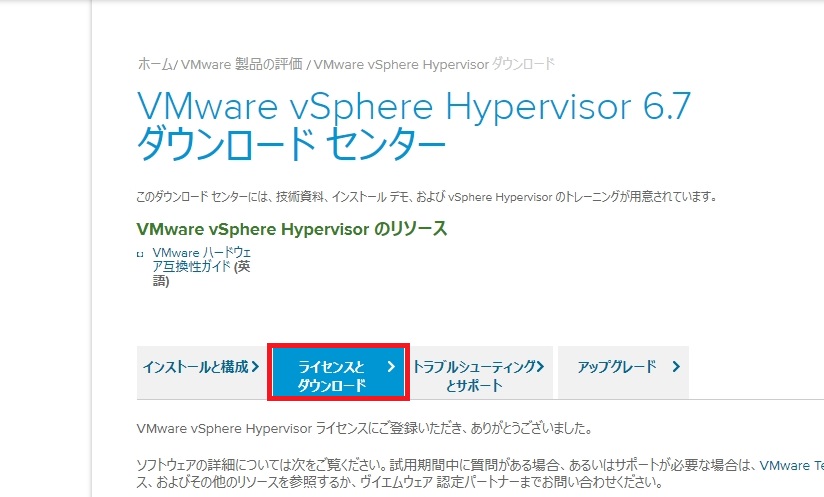This screenshot has width=824, height=497.
Task: Click the このダウンロード センターには description line
Action: [427, 197]
